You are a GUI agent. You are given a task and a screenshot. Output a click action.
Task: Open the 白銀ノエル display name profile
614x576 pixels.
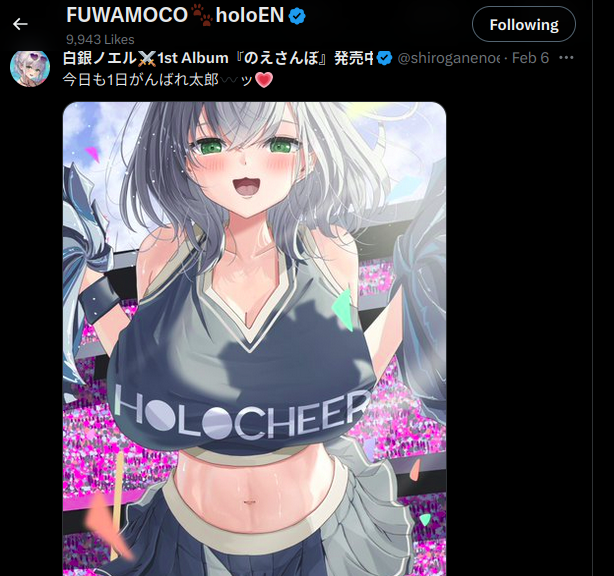(x=99, y=58)
